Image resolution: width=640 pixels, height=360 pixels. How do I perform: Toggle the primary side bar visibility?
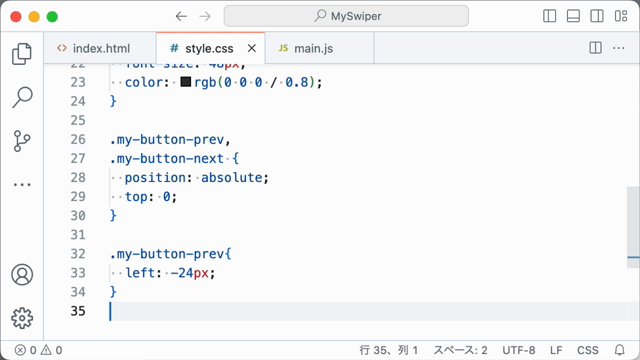549,16
